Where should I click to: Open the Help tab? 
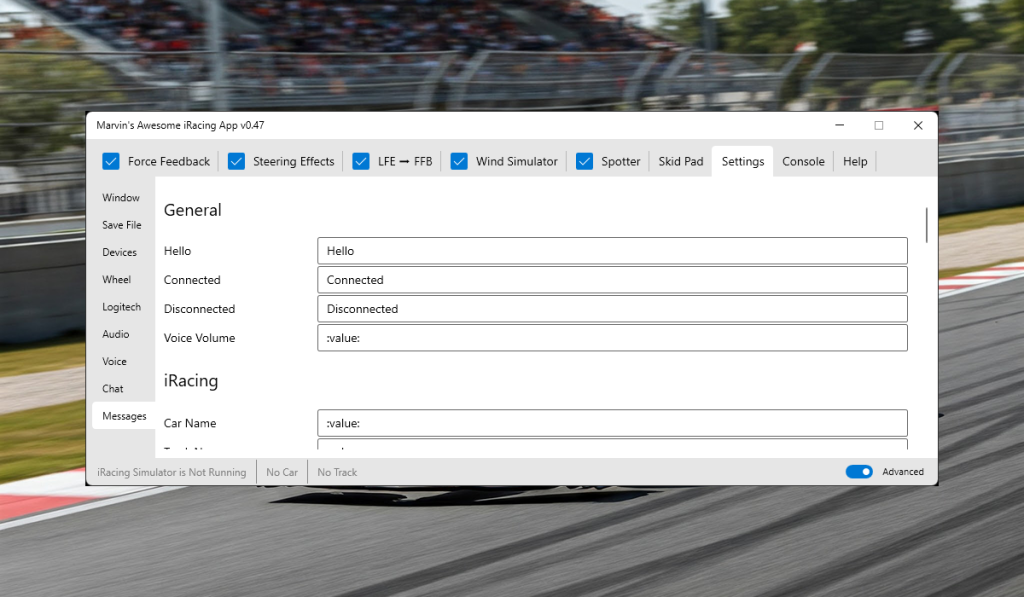[854, 160]
